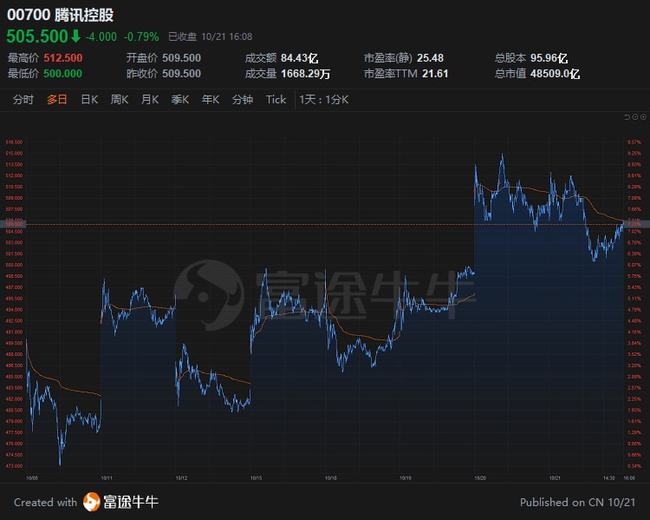650x520 pixels.
Task: Click the percent change -0.79%
Action: [x=141, y=37]
